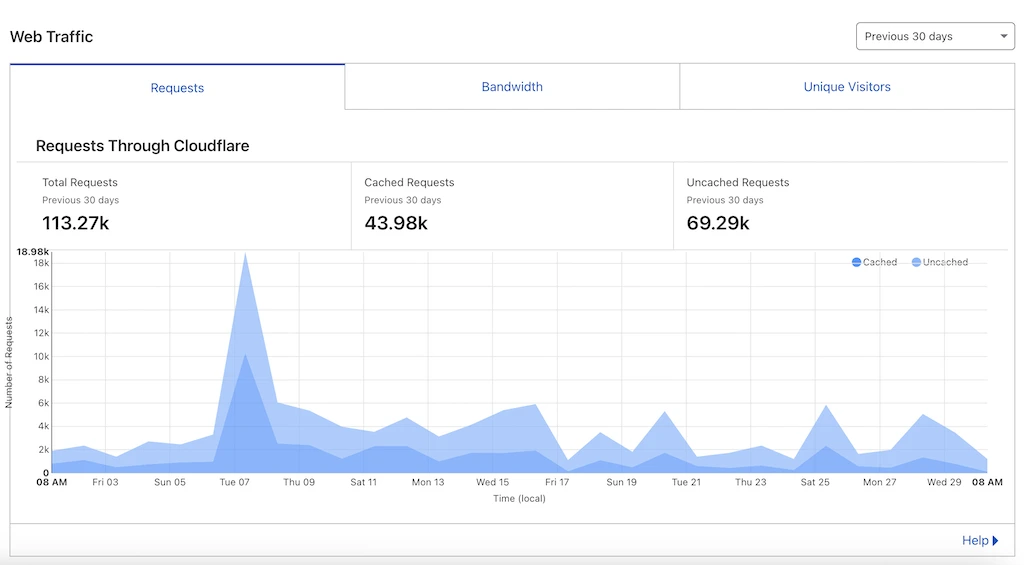Open the Previous 30 days dropdown
The width and height of the screenshot is (1024, 565).
(934, 37)
